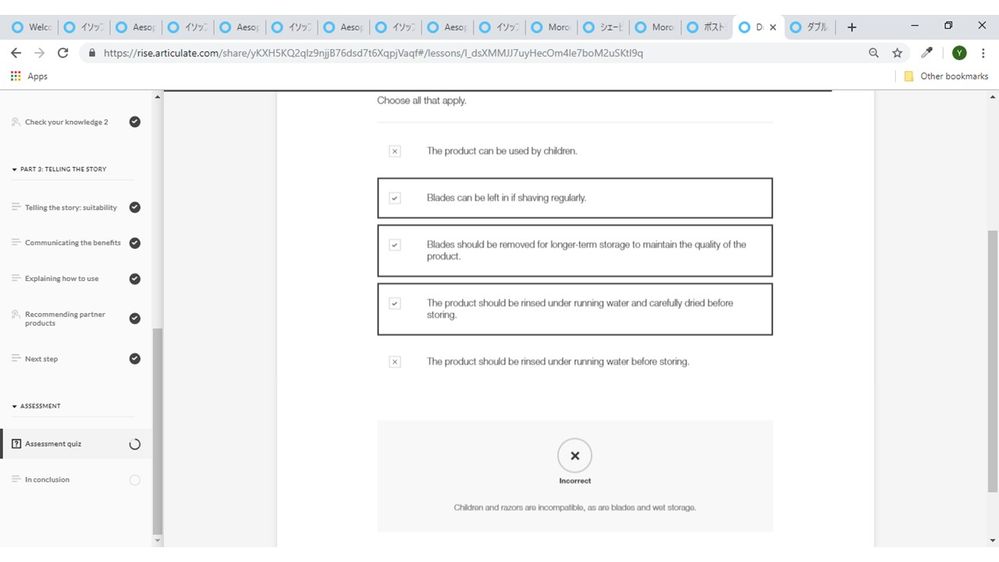Open the In conclusion lesson
Screen dimensions: 999x562
[47, 480]
